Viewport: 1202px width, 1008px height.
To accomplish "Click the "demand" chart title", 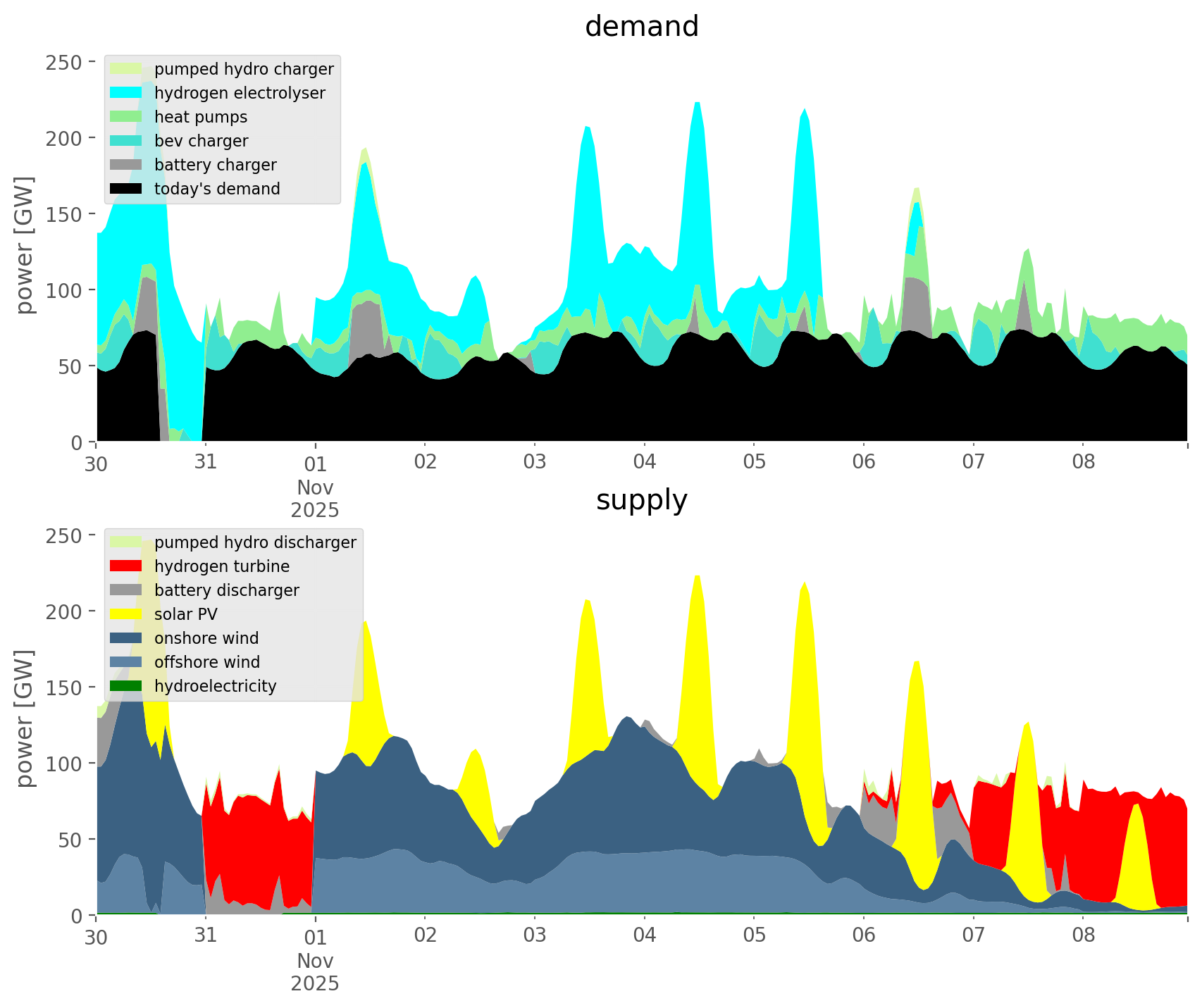I will coord(641,27).
